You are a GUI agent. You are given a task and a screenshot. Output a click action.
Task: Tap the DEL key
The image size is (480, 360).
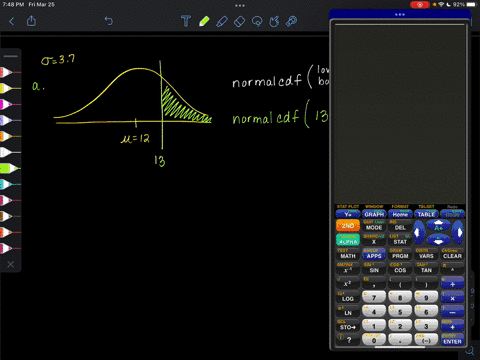coord(400,228)
